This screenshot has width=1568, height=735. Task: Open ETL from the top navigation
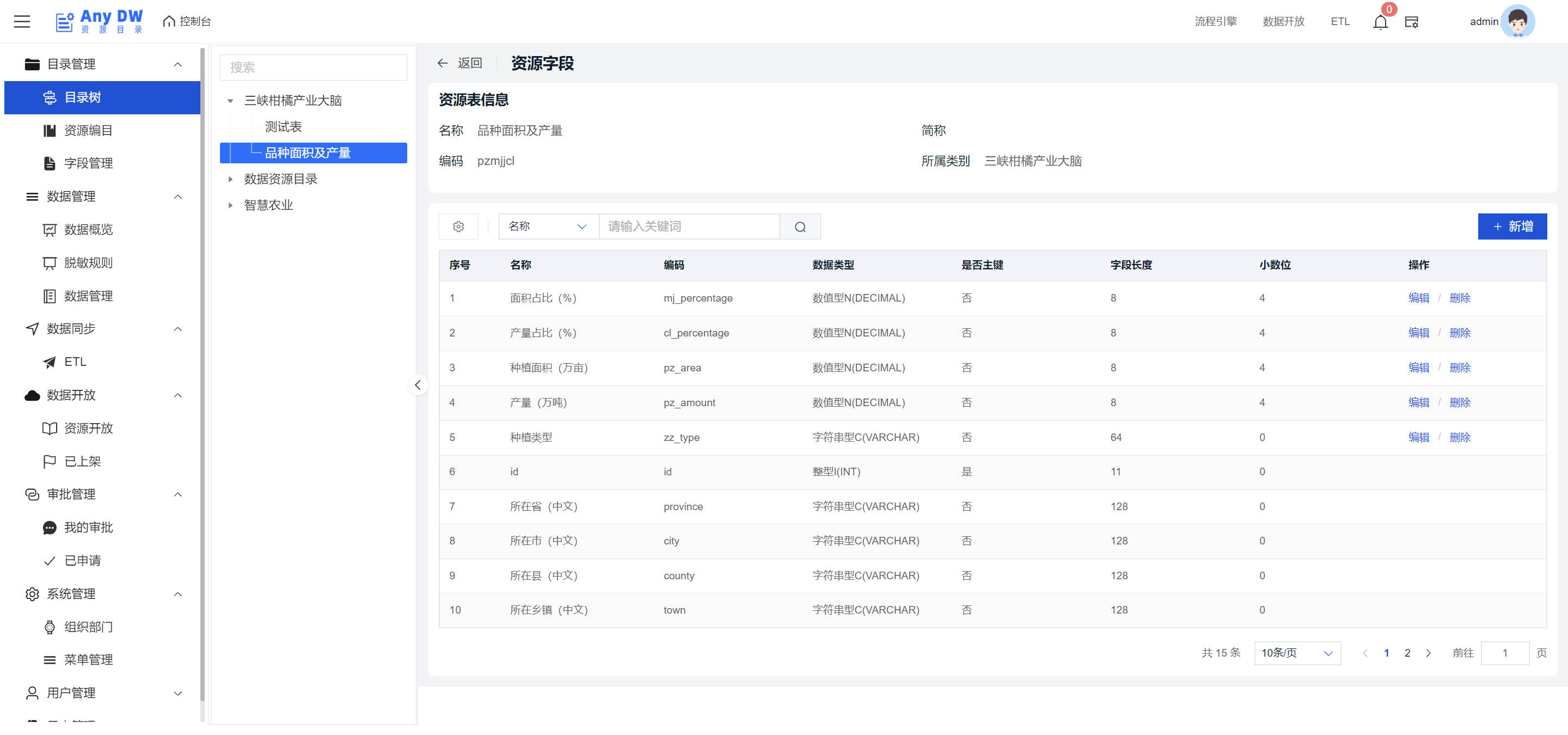[x=1340, y=21]
